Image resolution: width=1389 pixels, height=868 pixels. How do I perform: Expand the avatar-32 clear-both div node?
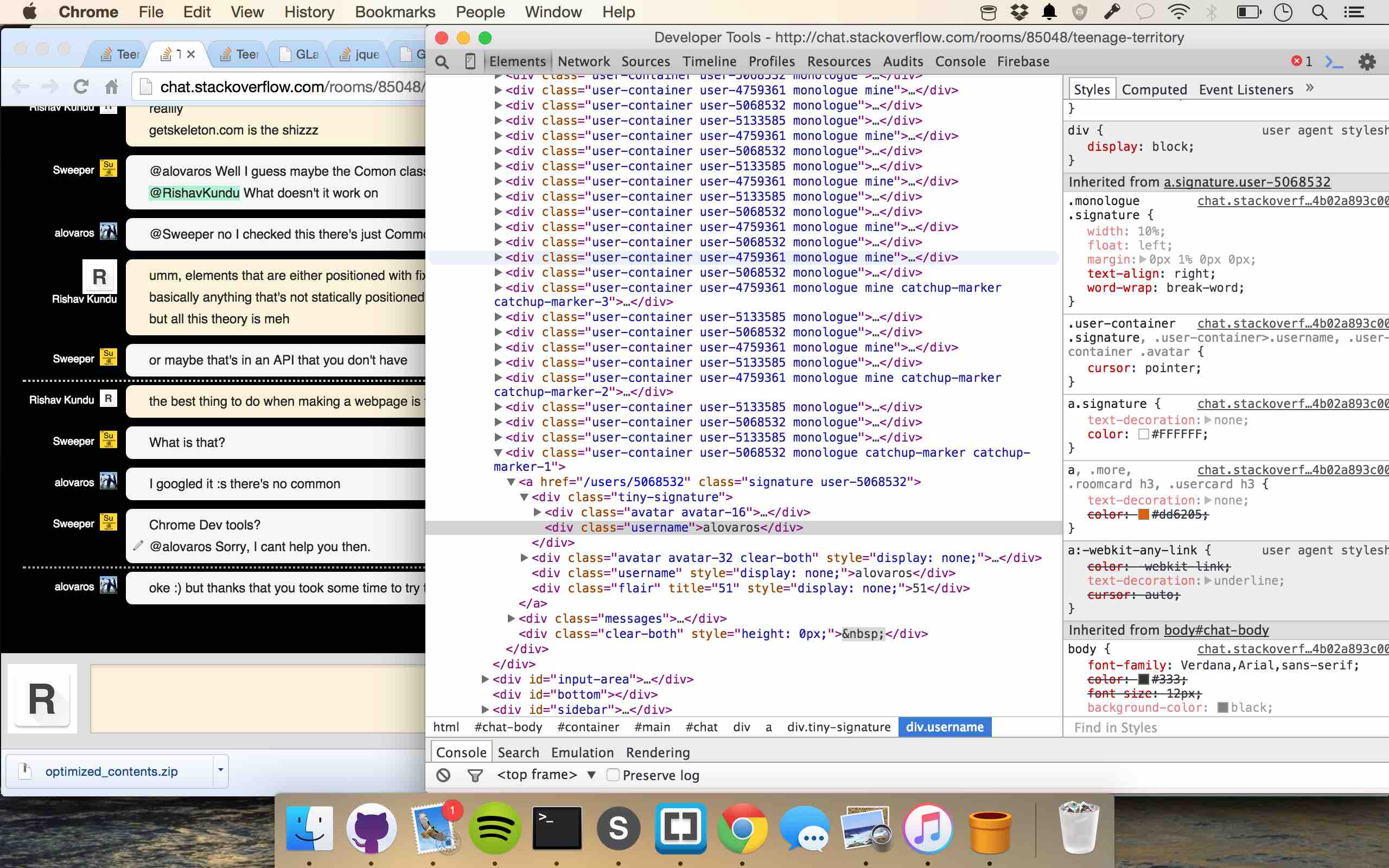(524, 558)
